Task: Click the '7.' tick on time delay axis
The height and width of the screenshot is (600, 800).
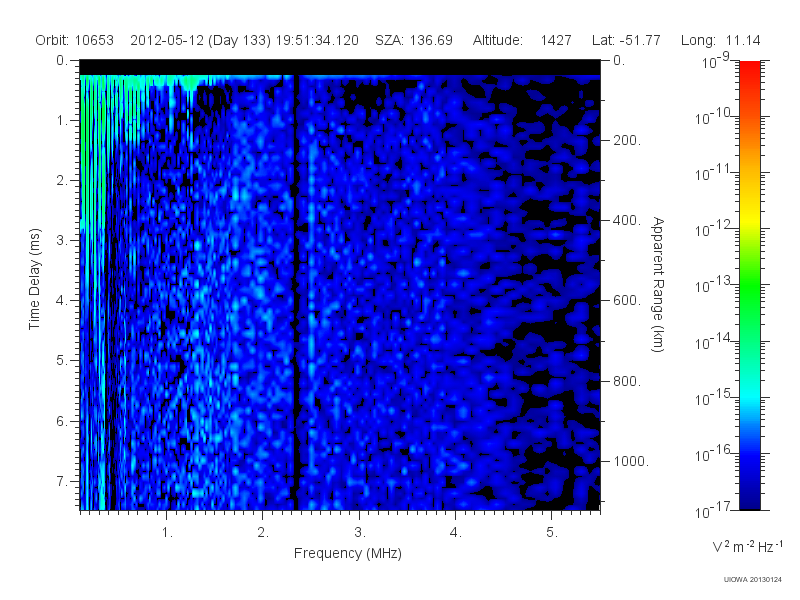Action: coord(61,481)
